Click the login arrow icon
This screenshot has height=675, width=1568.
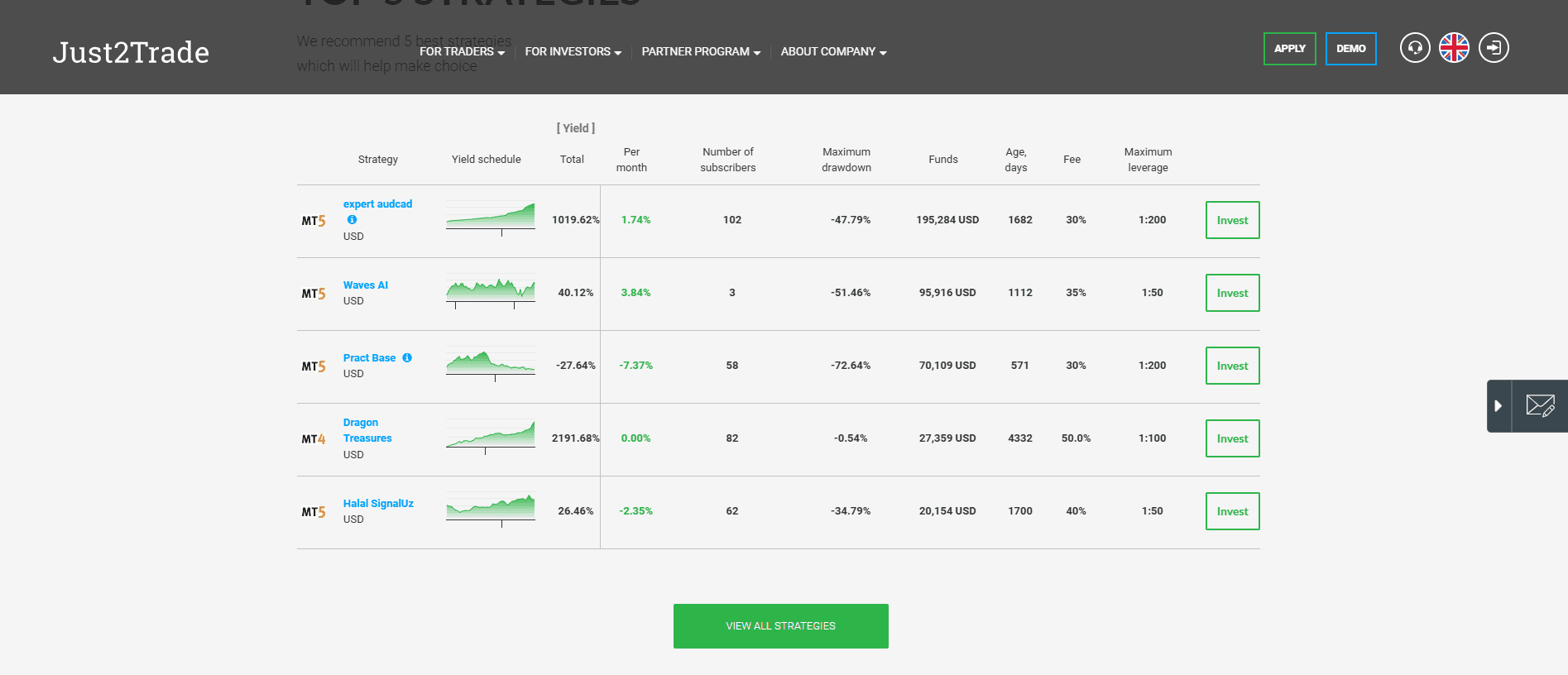[x=1494, y=48]
